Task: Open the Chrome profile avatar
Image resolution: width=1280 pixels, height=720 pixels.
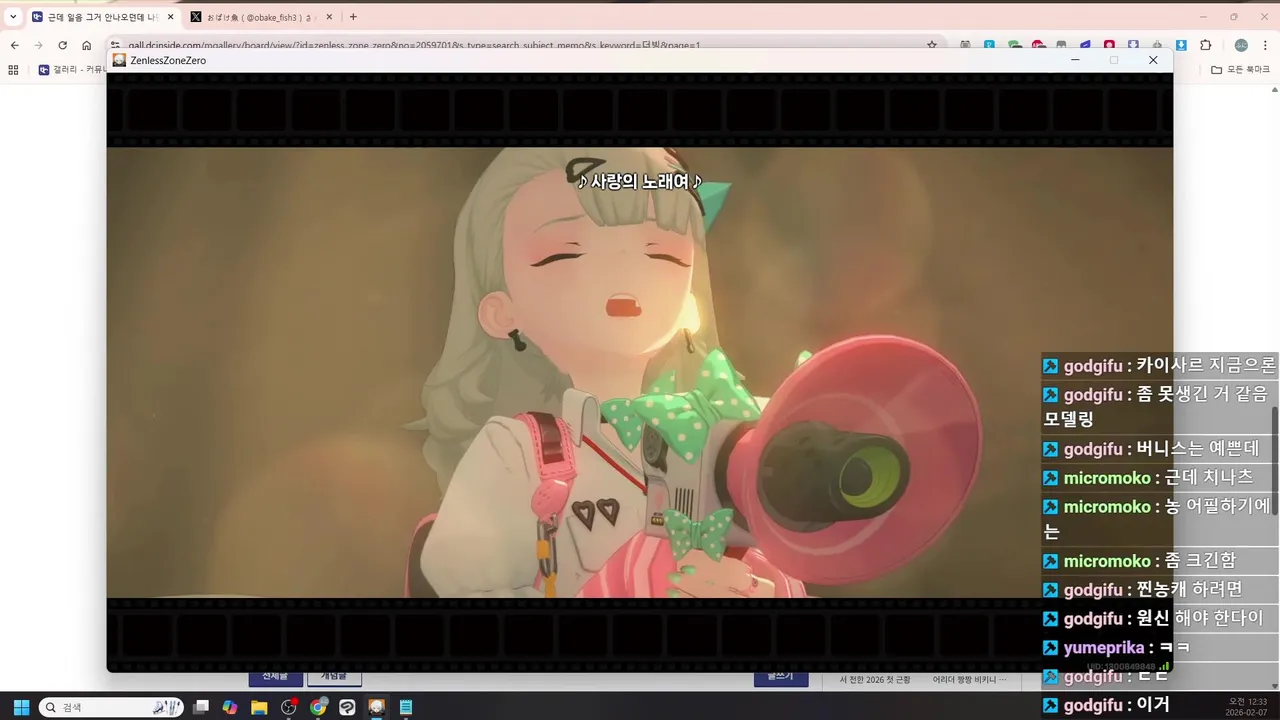Action: [1241, 45]
